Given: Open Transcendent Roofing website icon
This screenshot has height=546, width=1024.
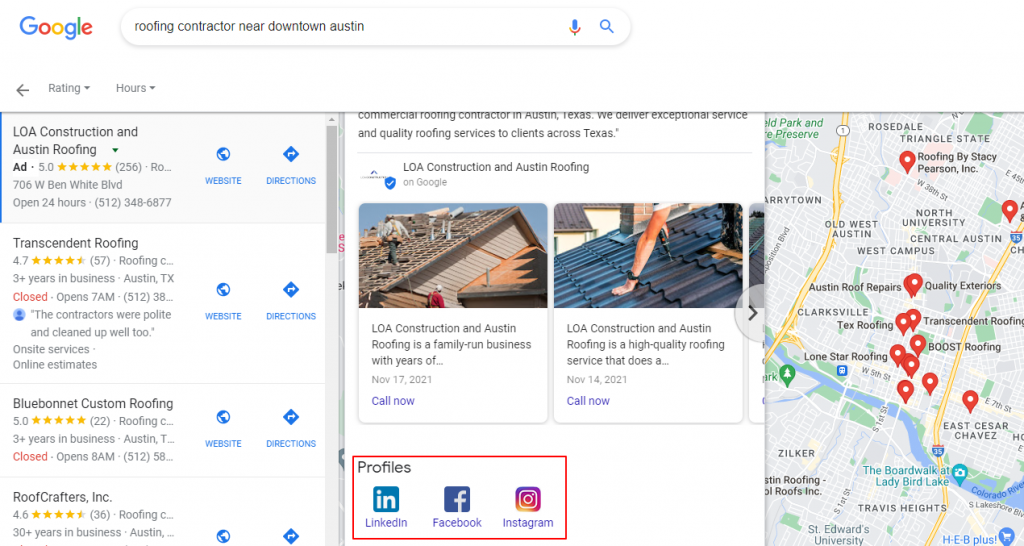Looking at the screenshot, I should click(x=223, y=289).
